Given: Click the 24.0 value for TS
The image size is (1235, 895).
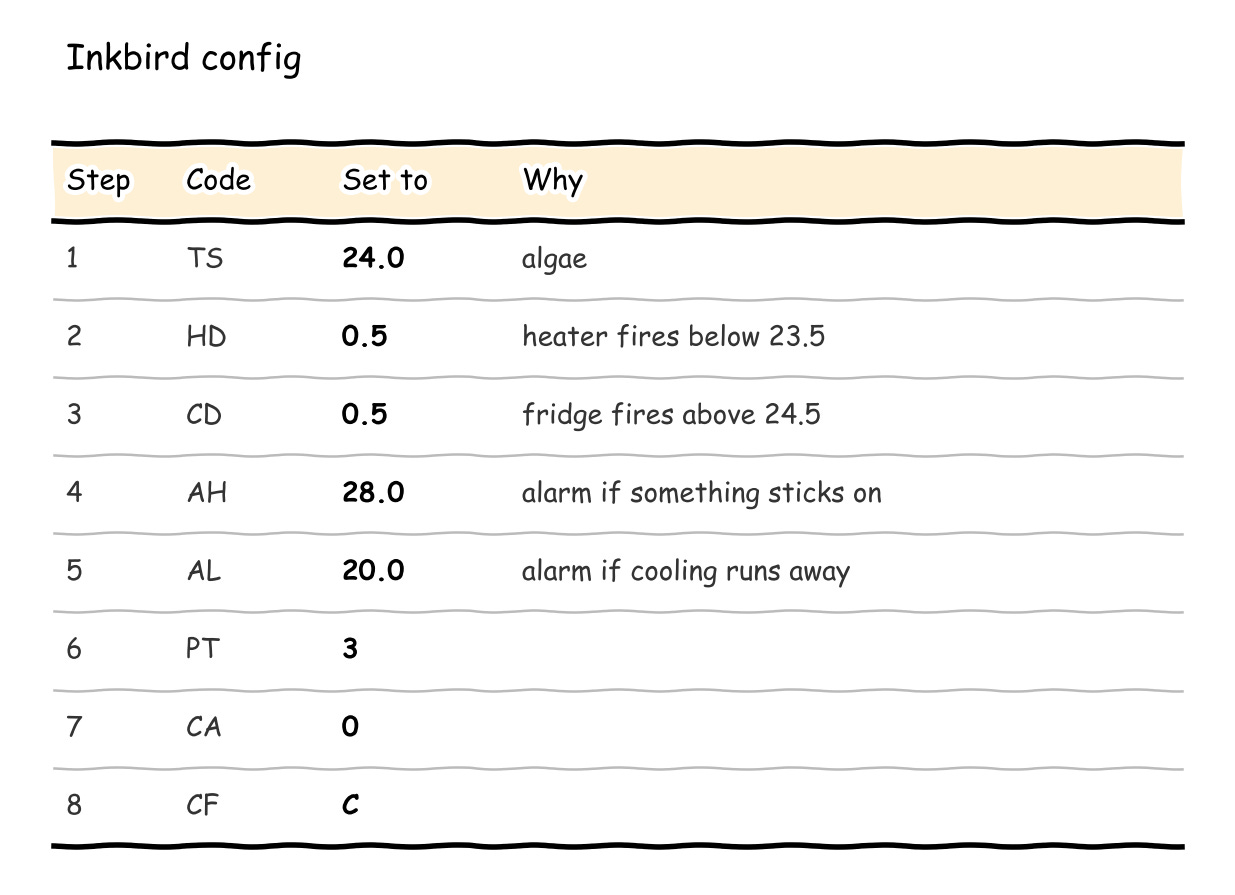Looking at the screenshot, I should point(373,258).
